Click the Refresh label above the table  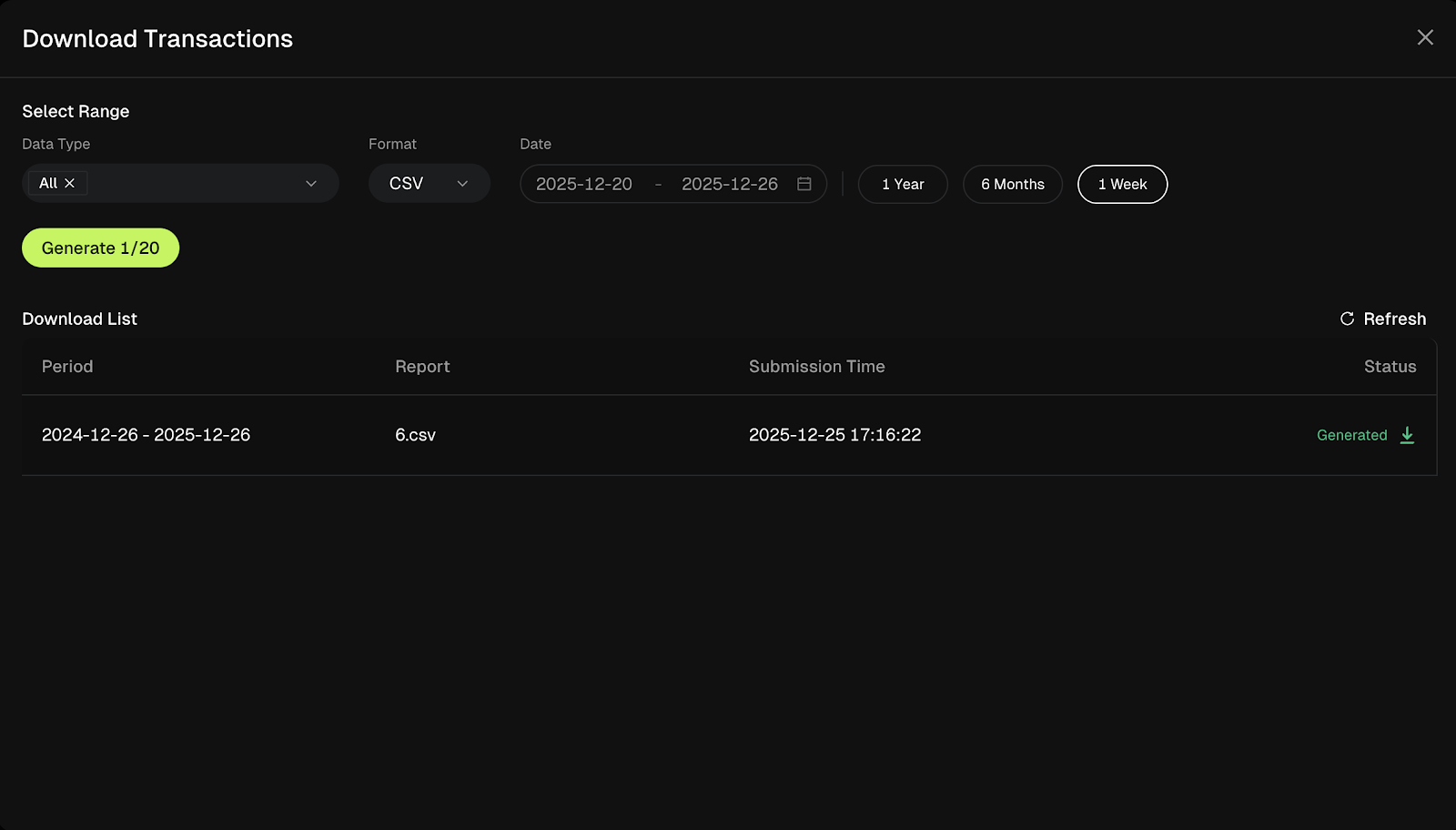coord(1395,319)
